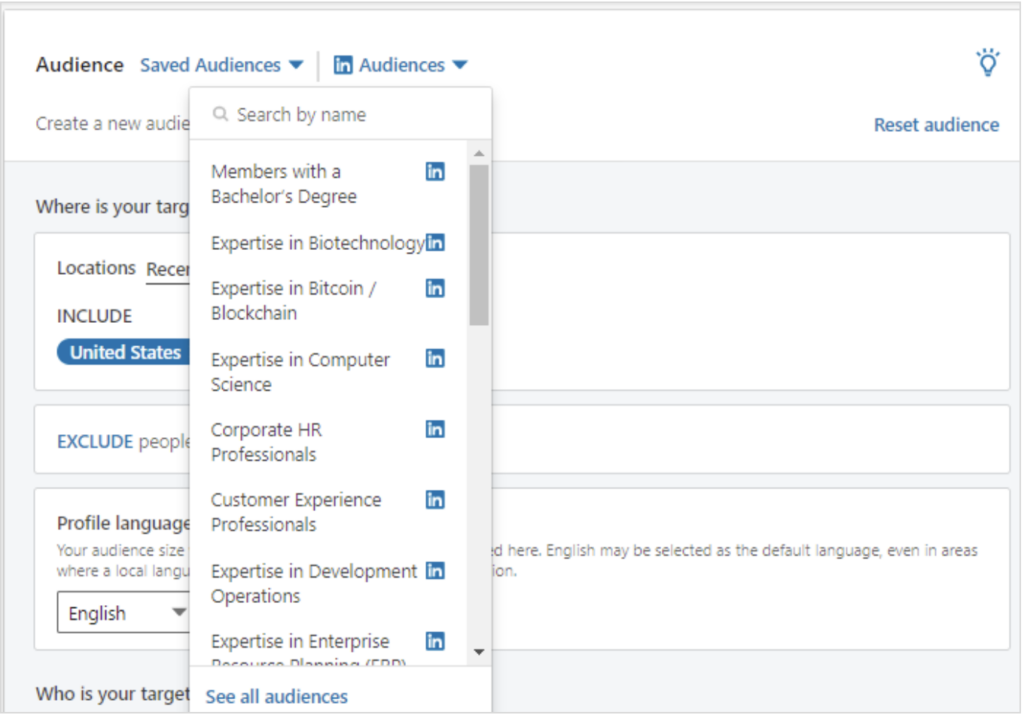
Task: Pick Customer Experience Professionals audience
Action: [x=328, y=512]
